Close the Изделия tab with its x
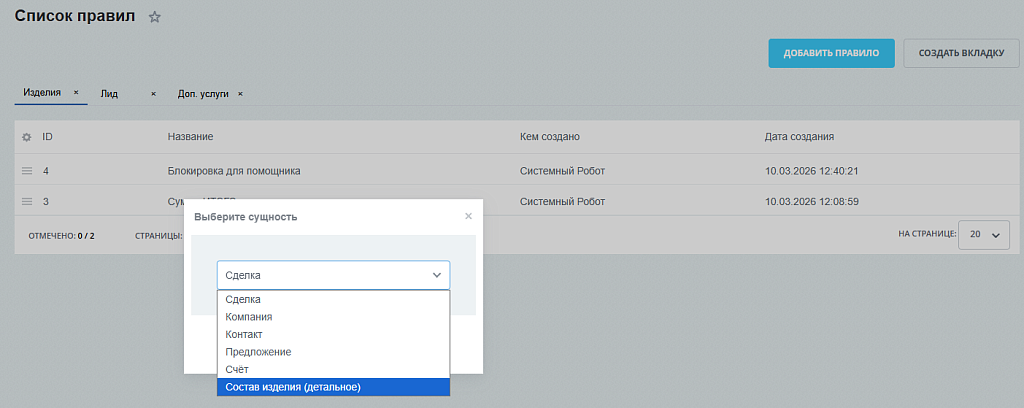Screen dimensions: 1024x408 pos(76,93)
